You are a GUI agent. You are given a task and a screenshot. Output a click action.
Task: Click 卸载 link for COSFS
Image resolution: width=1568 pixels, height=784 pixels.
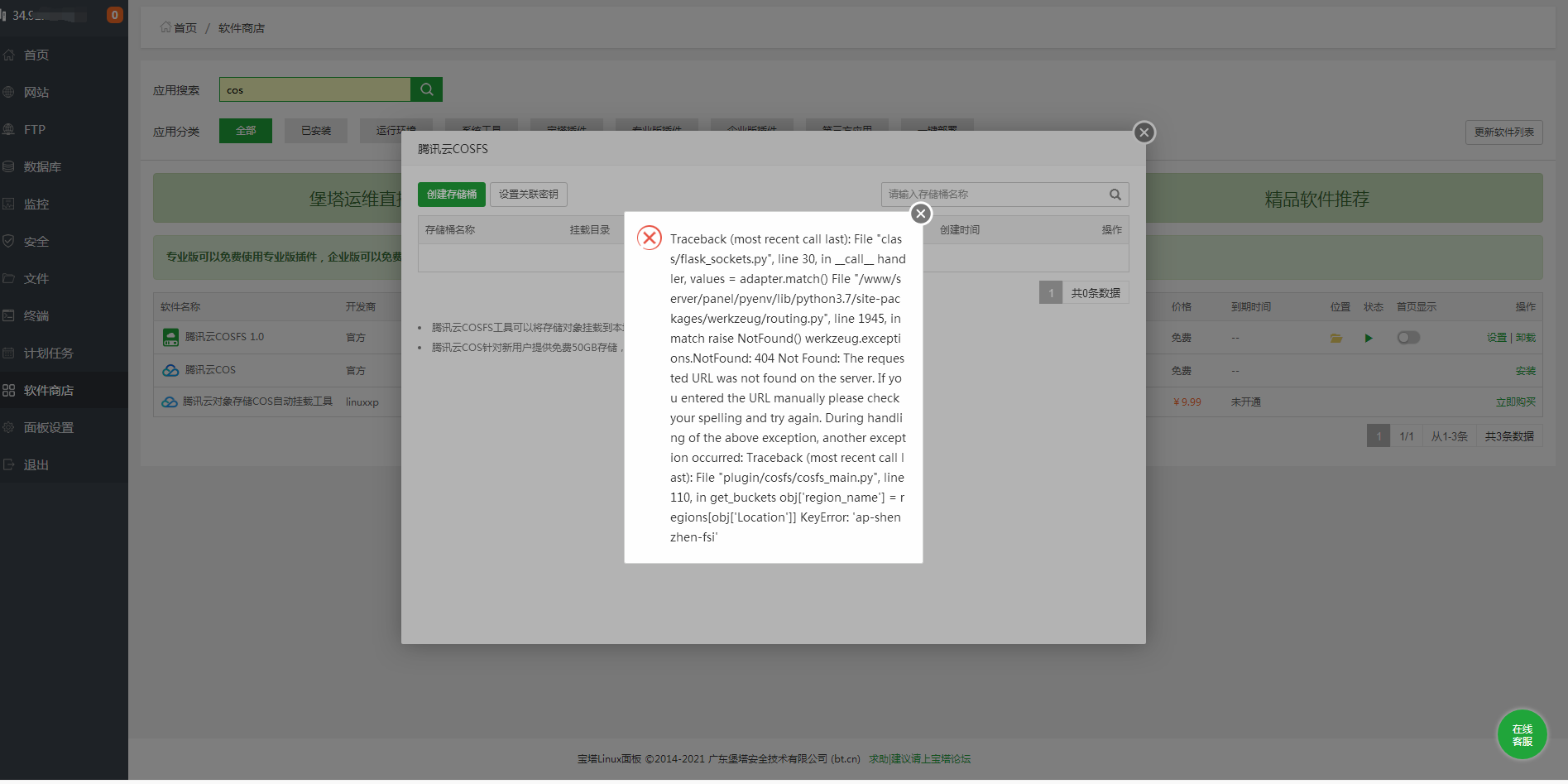tap(1526, 338)
